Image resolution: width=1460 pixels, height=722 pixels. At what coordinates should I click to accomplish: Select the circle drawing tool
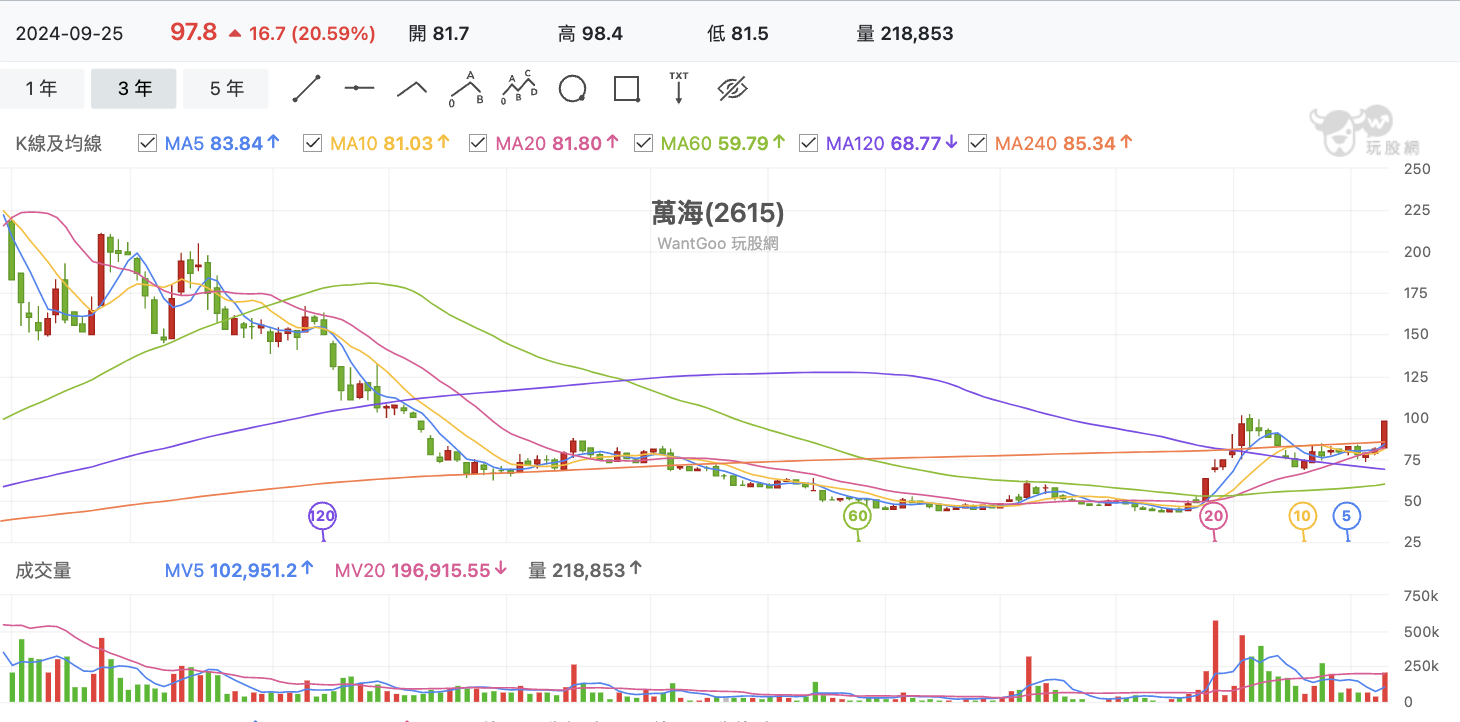coord(572,89)
